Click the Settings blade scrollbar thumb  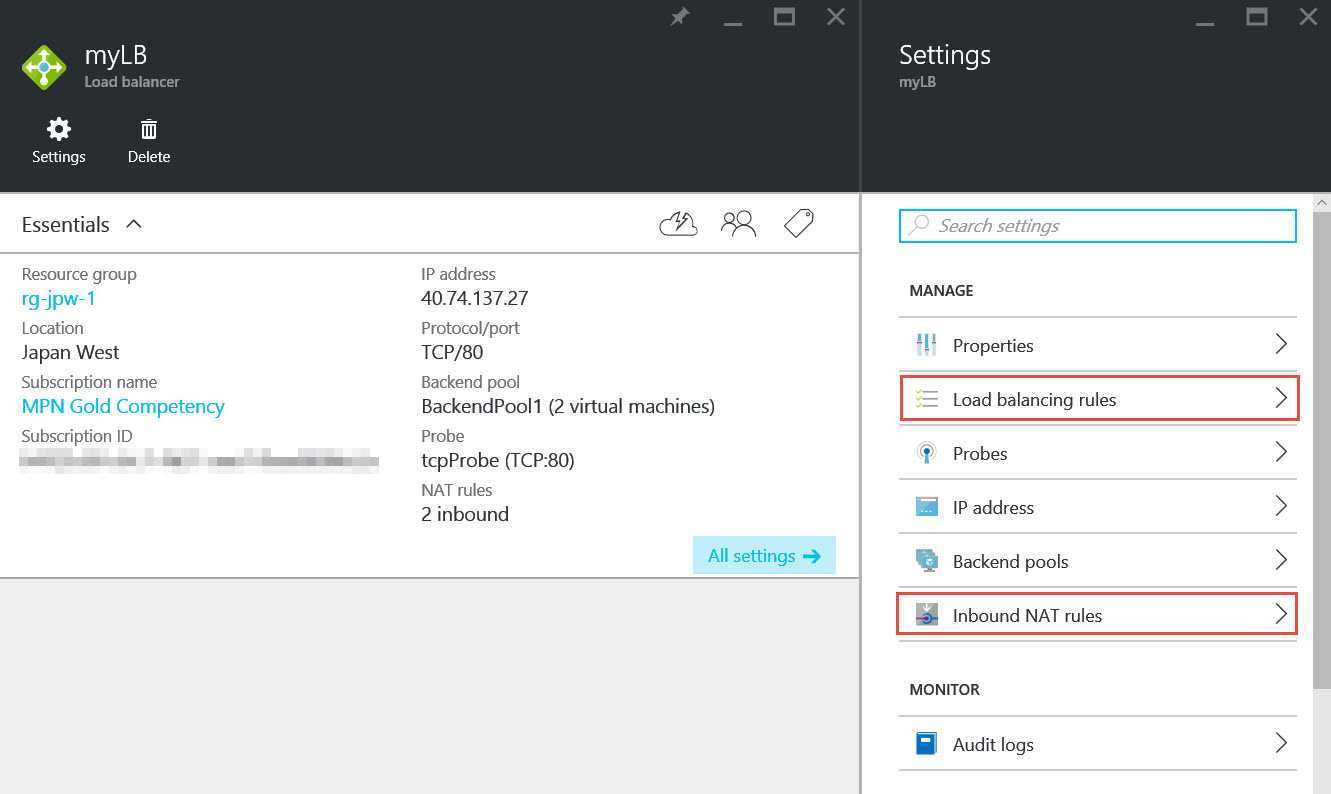coord(1322,450)
